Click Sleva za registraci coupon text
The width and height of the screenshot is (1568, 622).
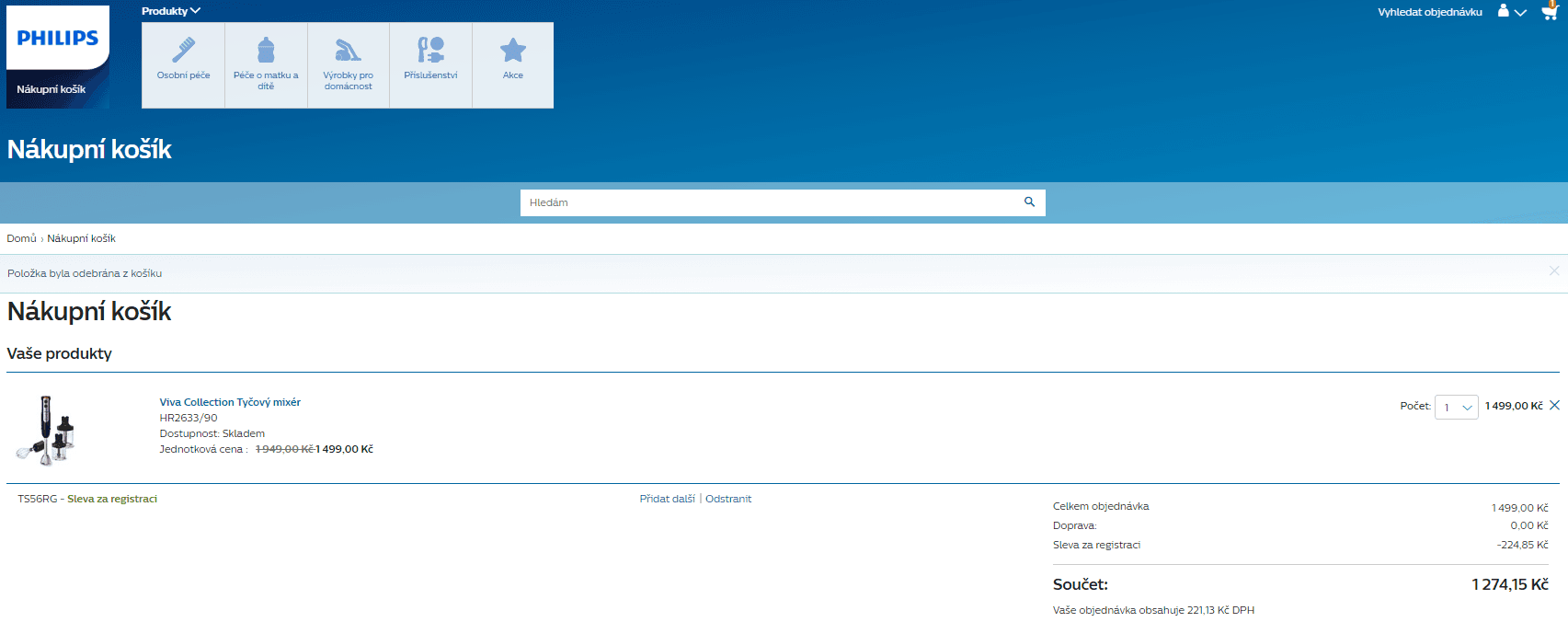click(112, 499)
